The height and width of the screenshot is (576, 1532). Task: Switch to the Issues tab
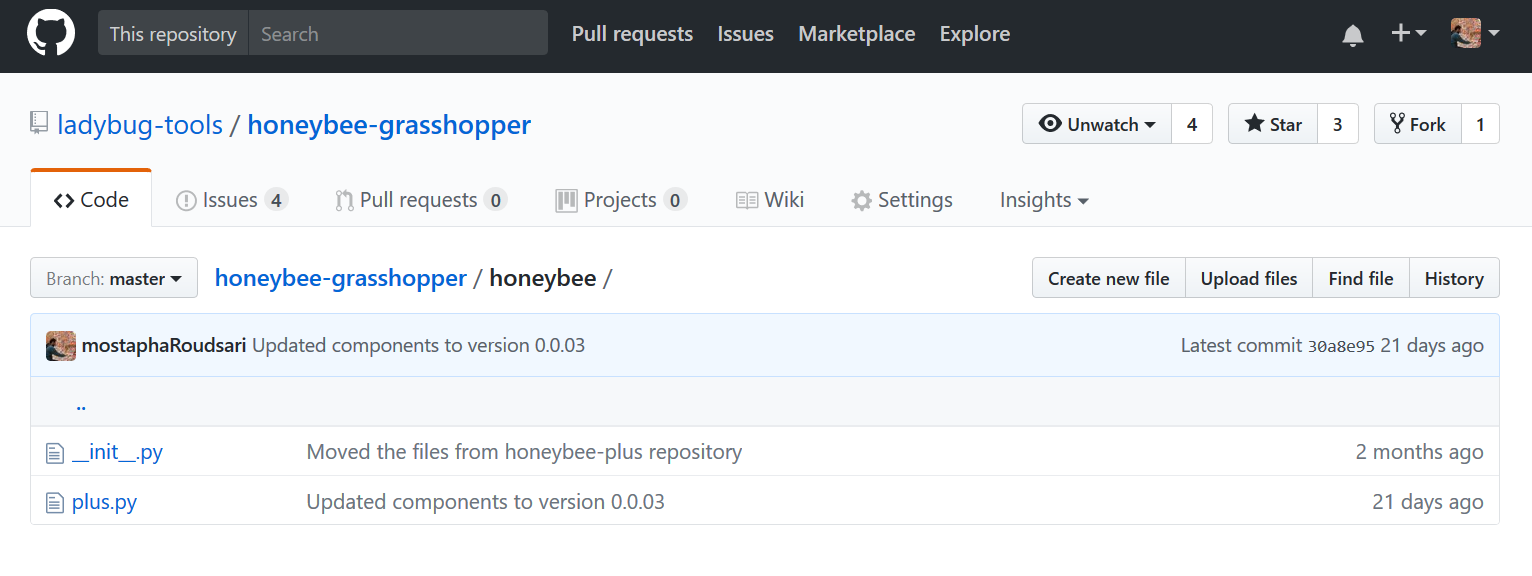tap(232, 200)
